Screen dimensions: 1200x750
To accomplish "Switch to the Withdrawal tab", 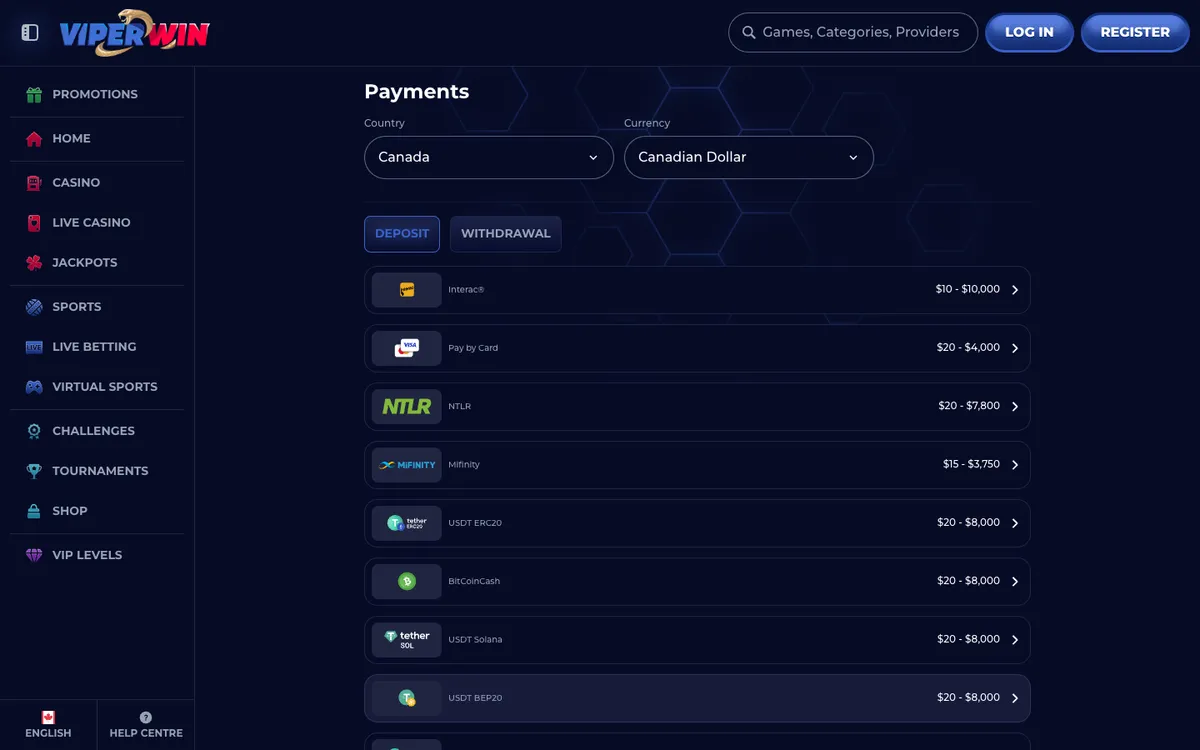I will pyautogui.click(x=506, y=234).
